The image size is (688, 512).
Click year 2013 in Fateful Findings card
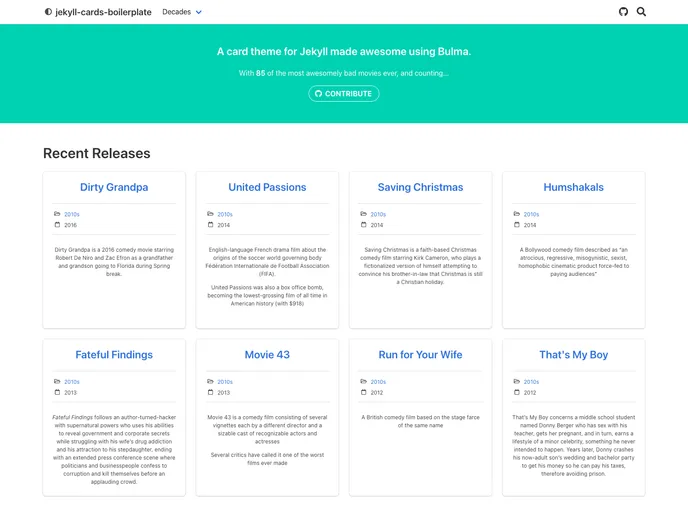click(x=71, y=393)
